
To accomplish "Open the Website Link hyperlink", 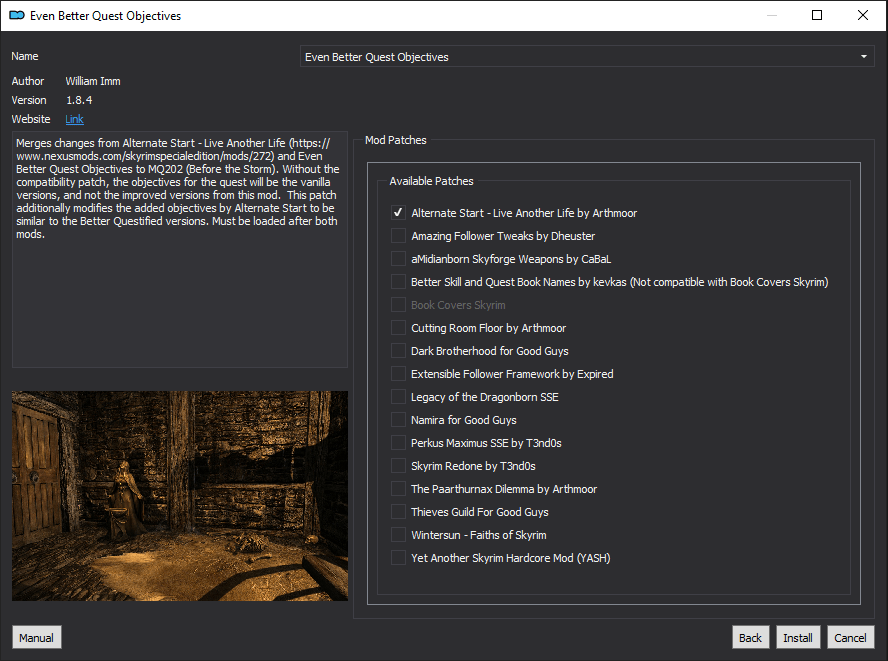I will (x=74, y=119).
